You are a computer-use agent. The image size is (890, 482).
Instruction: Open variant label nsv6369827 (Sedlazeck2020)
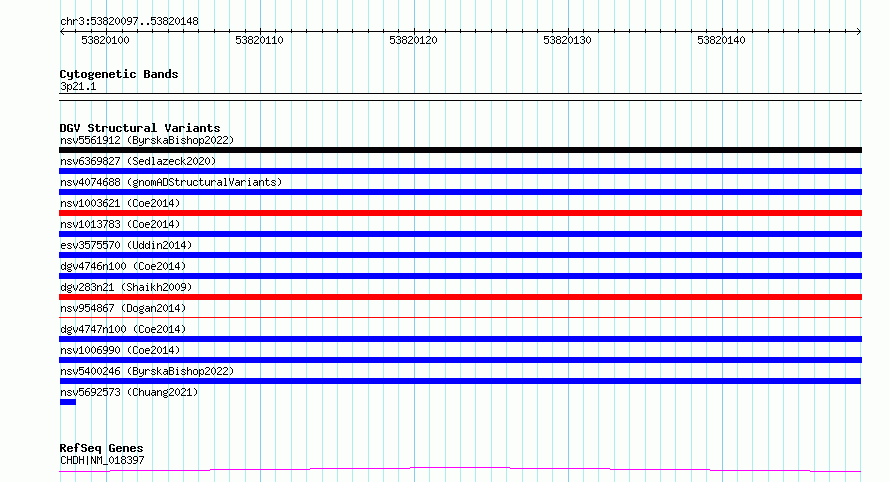(x=138, y=161)
